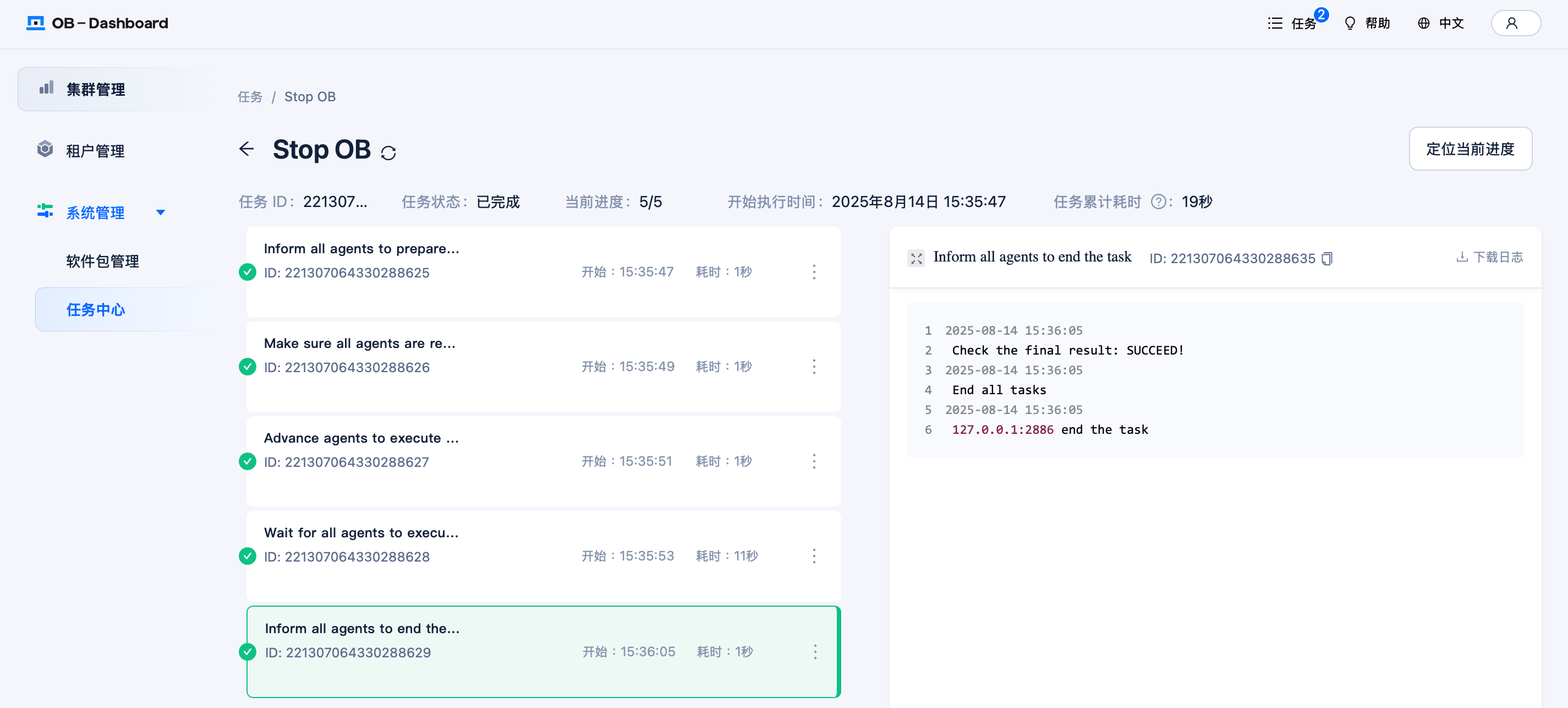The height and width of the screenshot is (708, 1568).
Task: Click the globe language icon
Action: pyautogui.click(x=1423, y=23)
